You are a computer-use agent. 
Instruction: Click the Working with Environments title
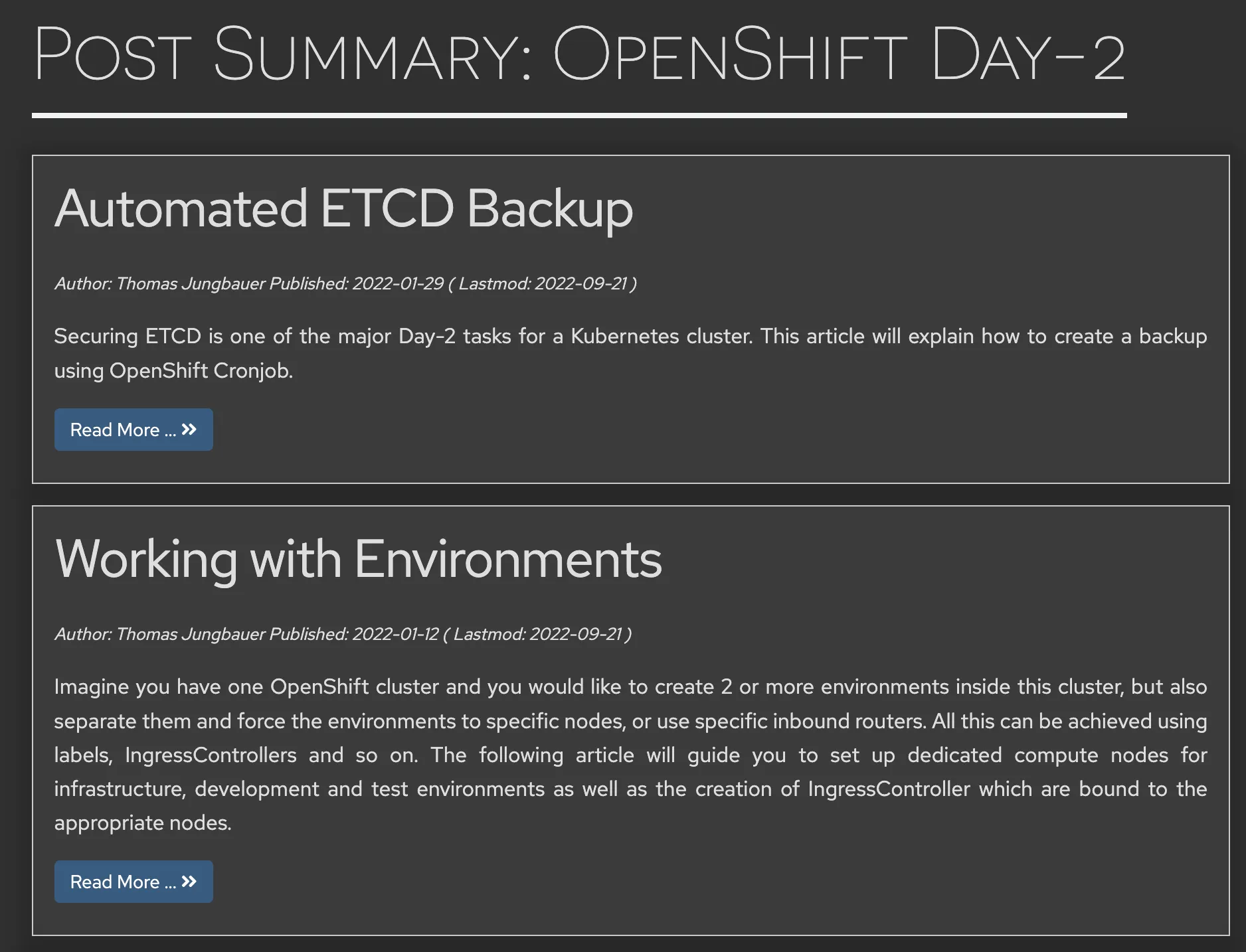[x=358, y=559]
